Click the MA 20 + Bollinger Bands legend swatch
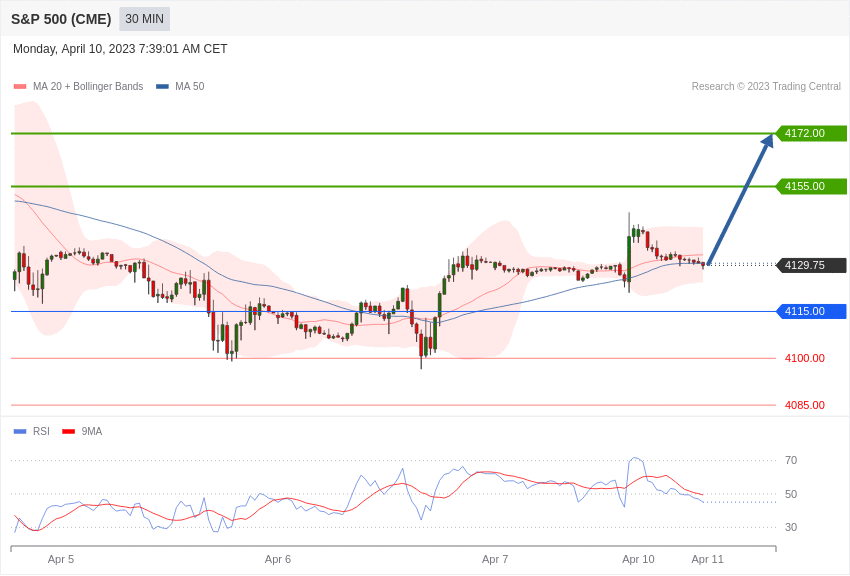The width and height of the screenshot is (850, 576). [20, 87]
